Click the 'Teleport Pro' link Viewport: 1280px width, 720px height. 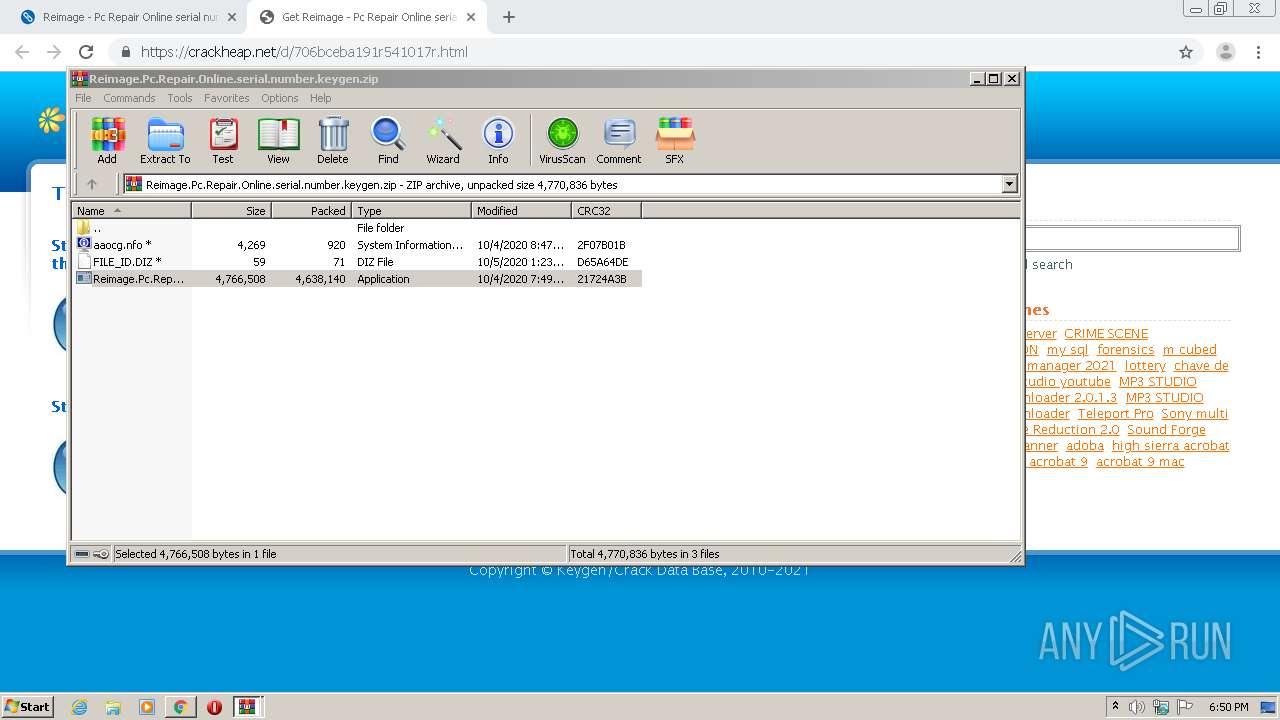point(1115,414)
